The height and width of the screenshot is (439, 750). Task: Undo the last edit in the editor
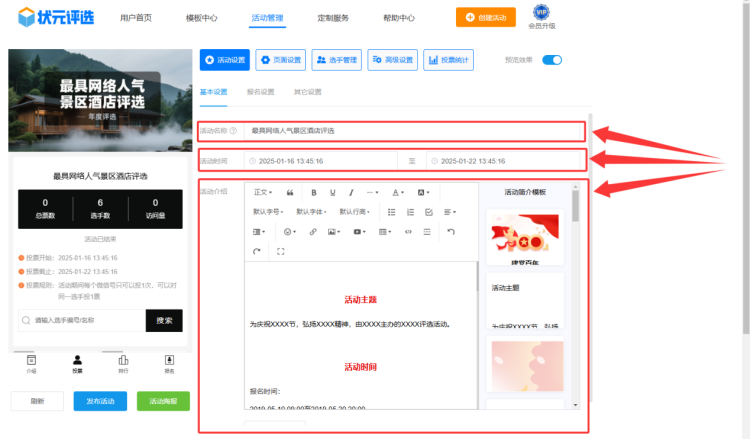[x=451, y=231]
